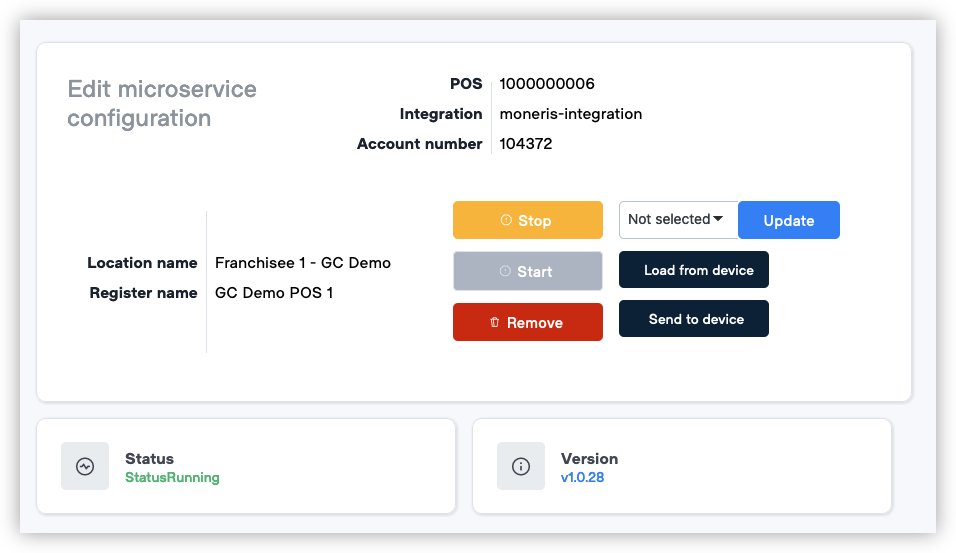Click the Version info icon
The width and height of the screenshot is (956, 553).
click(521, 466)
